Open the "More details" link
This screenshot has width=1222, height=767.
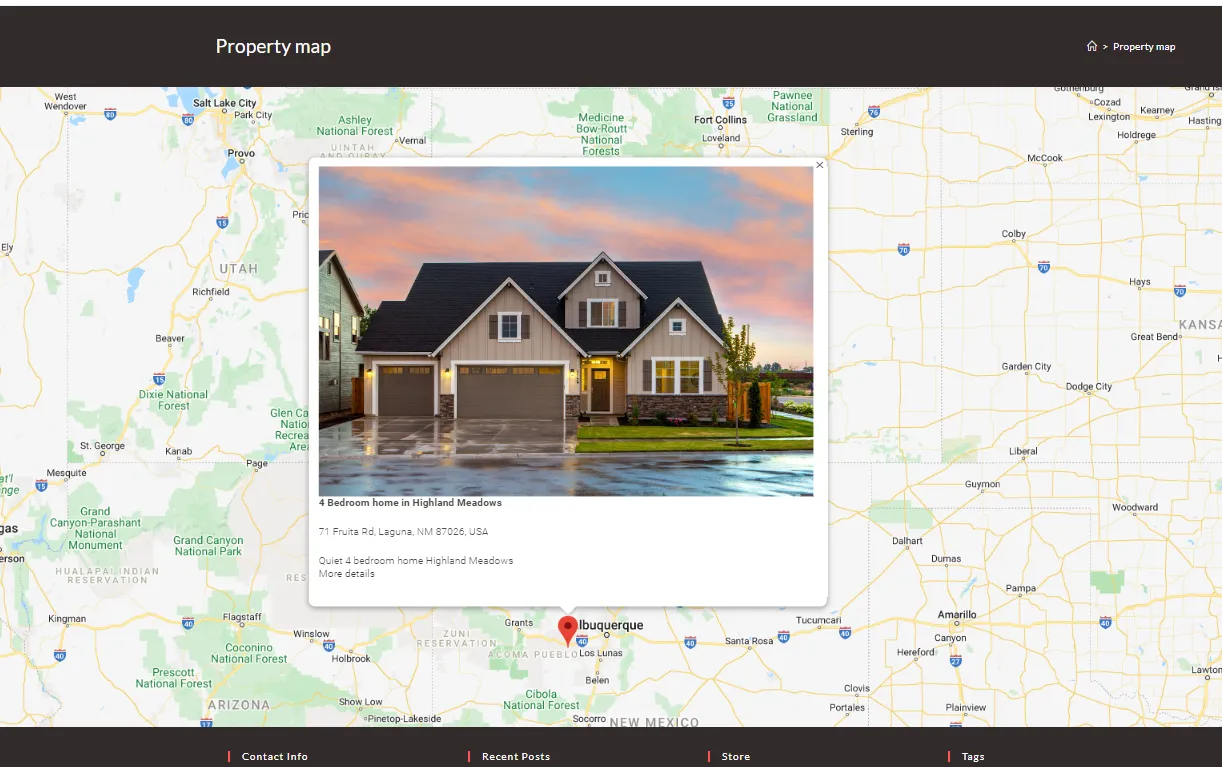coord(344,573)
